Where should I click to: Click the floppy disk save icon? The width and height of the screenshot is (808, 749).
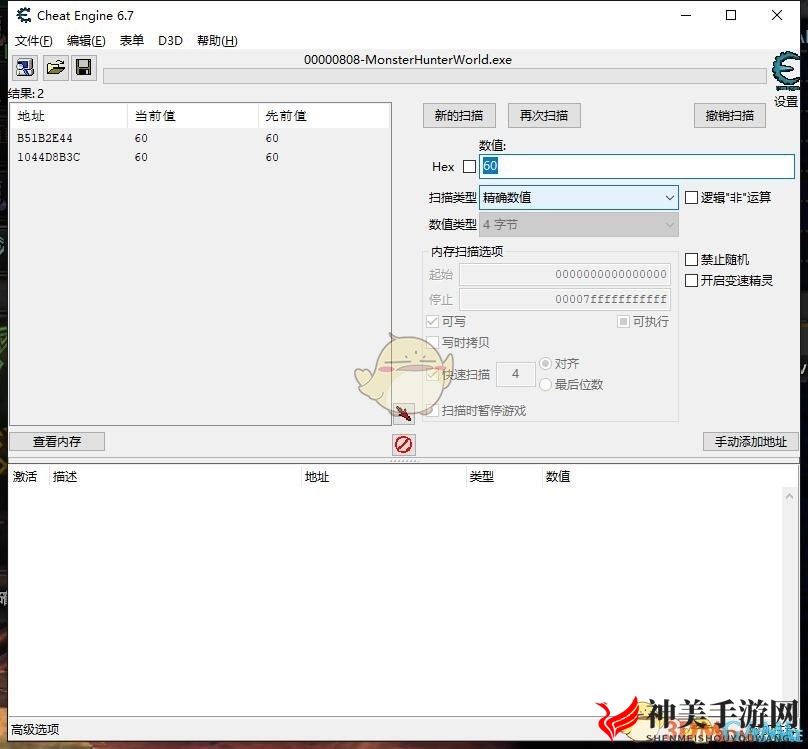pyautogui.click(x=84, y=67)
